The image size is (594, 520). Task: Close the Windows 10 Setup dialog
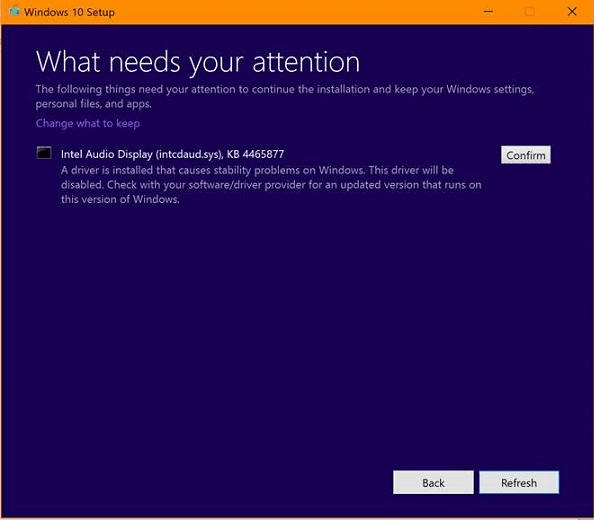(x=572, y=12)
